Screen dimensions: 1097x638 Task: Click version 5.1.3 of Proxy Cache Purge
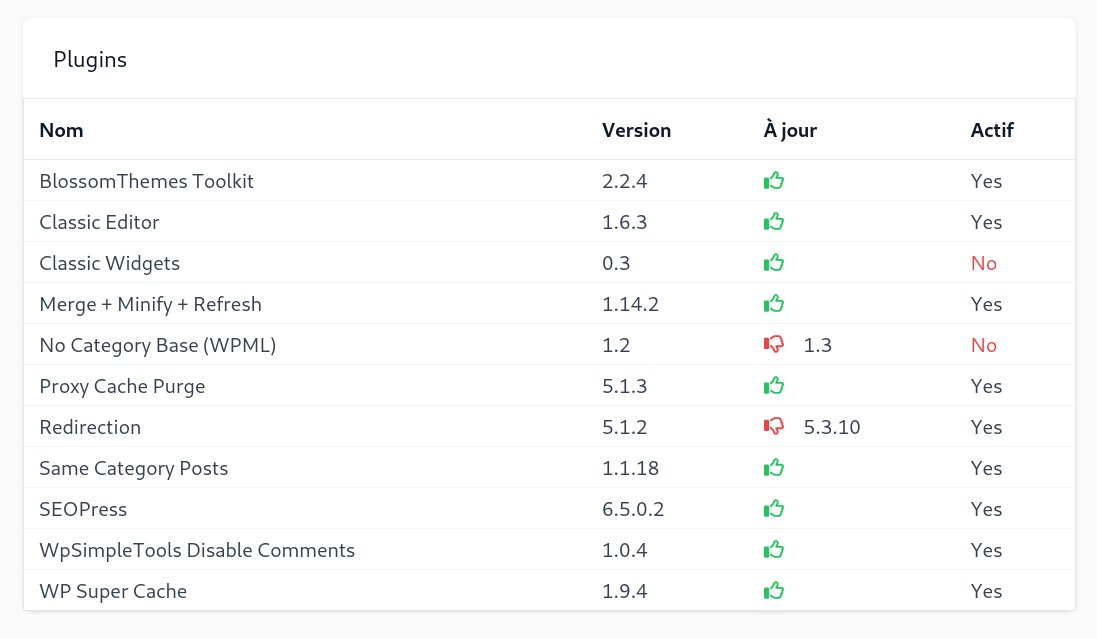pyautogui.click(x=625, y=386)
